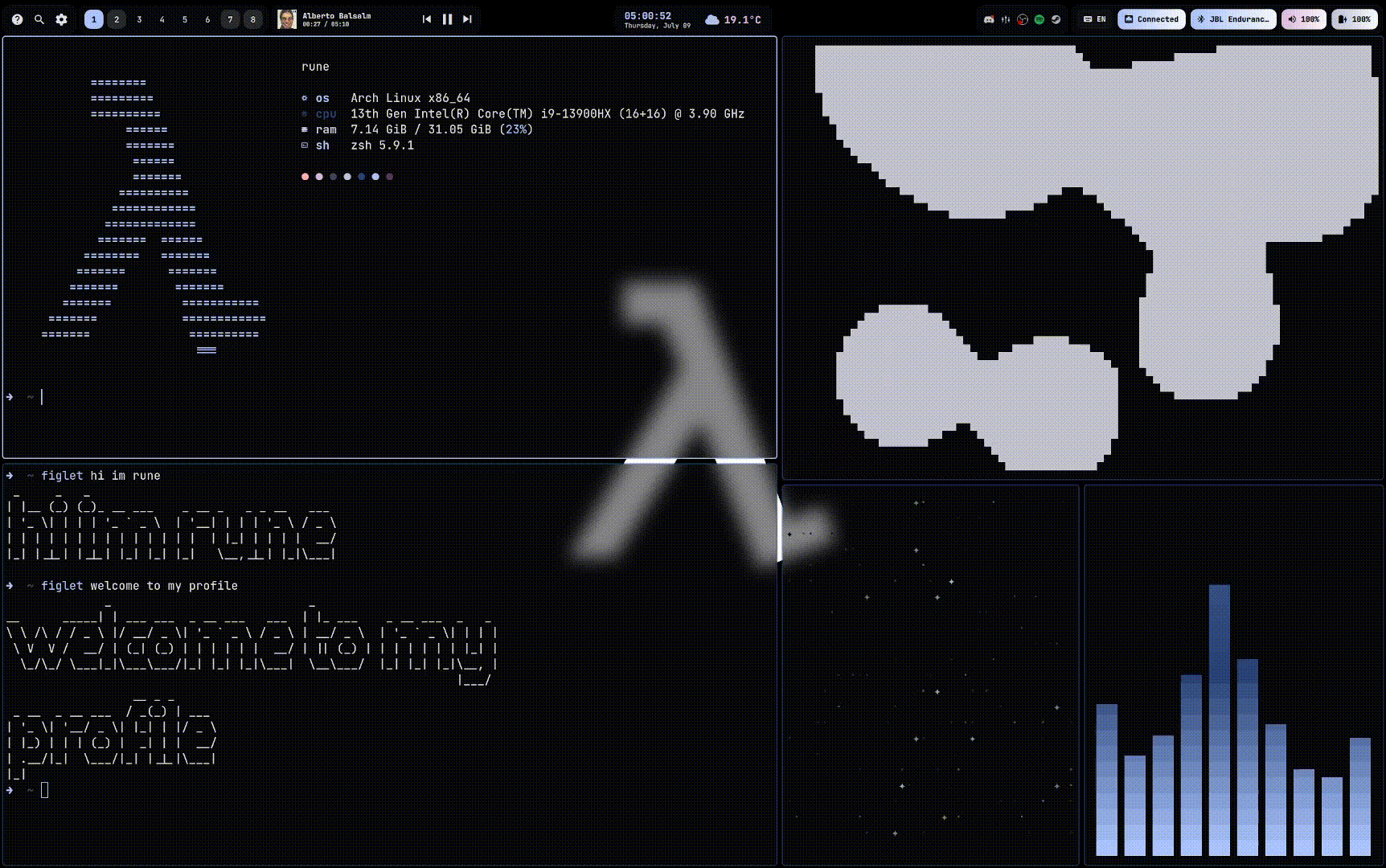
Task: Click the Arch Linux x86_64 os line
Action: pyautogui.click(x=386, y=98)
